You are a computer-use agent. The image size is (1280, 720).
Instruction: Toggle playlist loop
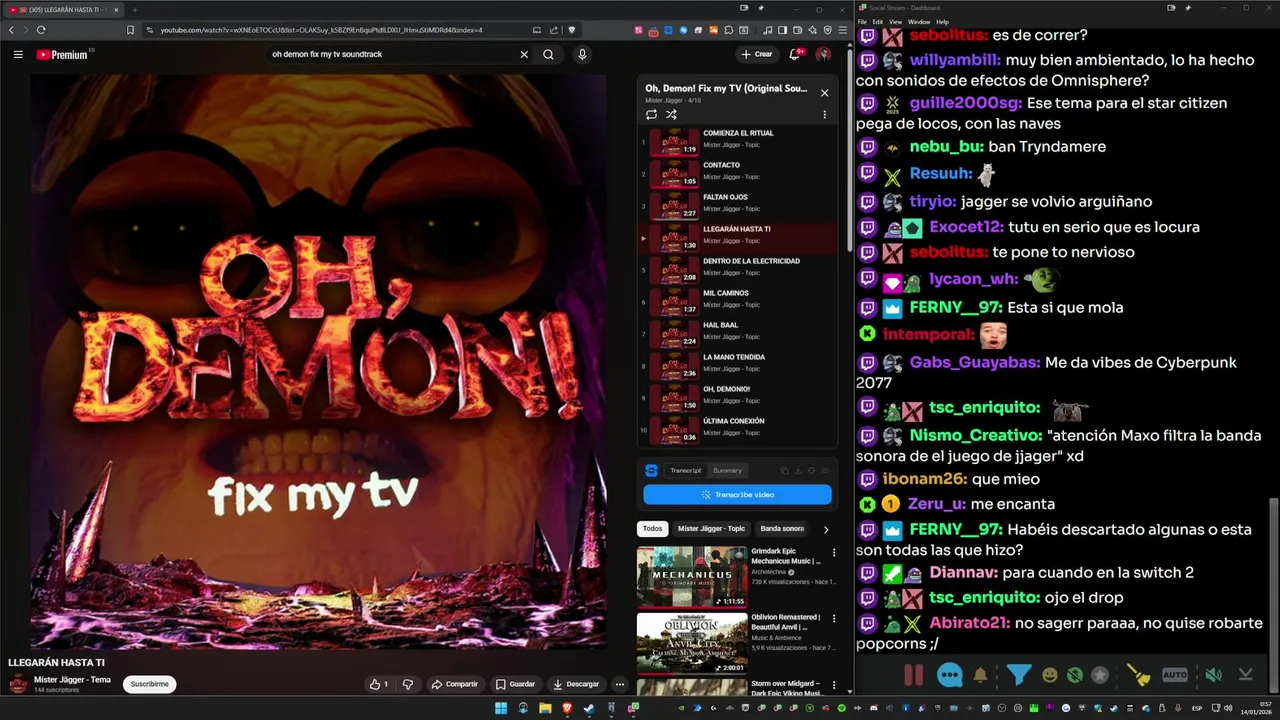651,115
